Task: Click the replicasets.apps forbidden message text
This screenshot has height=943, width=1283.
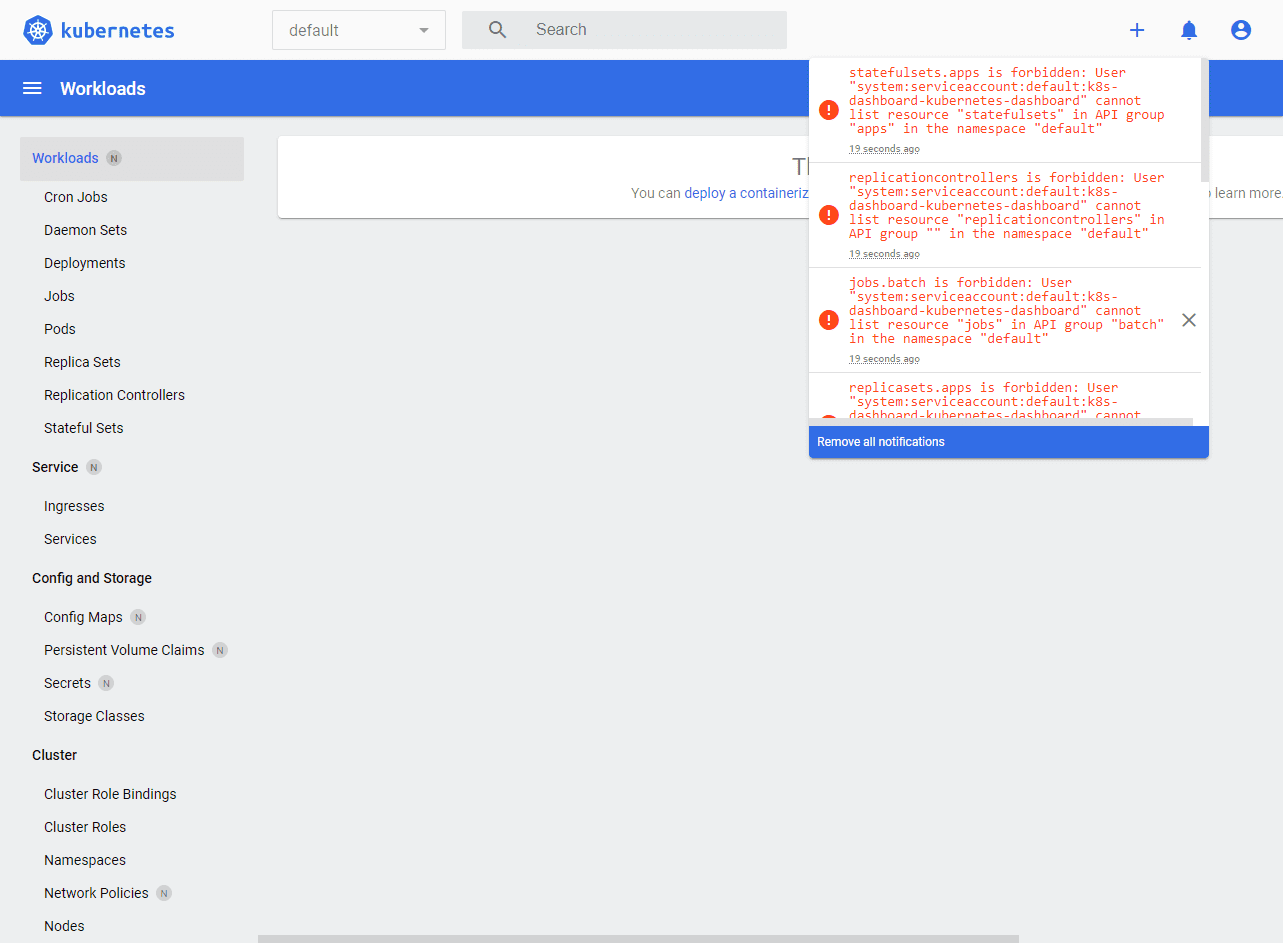Action: pyautogui.click(x=995, y=402)
